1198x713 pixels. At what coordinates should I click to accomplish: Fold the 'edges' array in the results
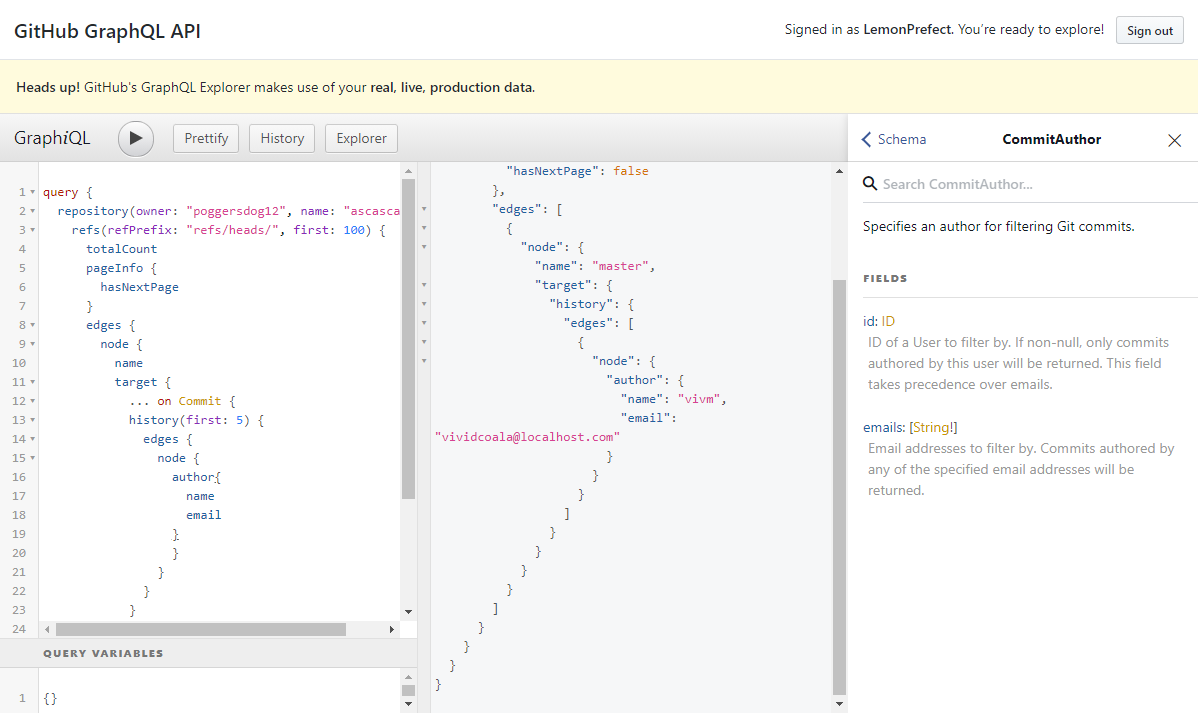tap(424, 209)
